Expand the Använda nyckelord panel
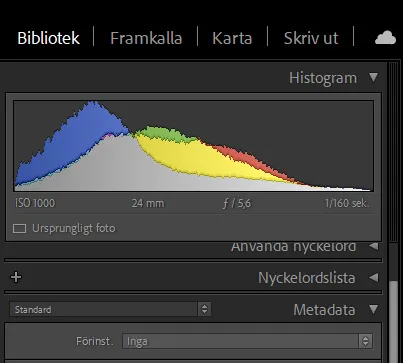The width and height of the screenshot is (403, 363). (374, 246)
